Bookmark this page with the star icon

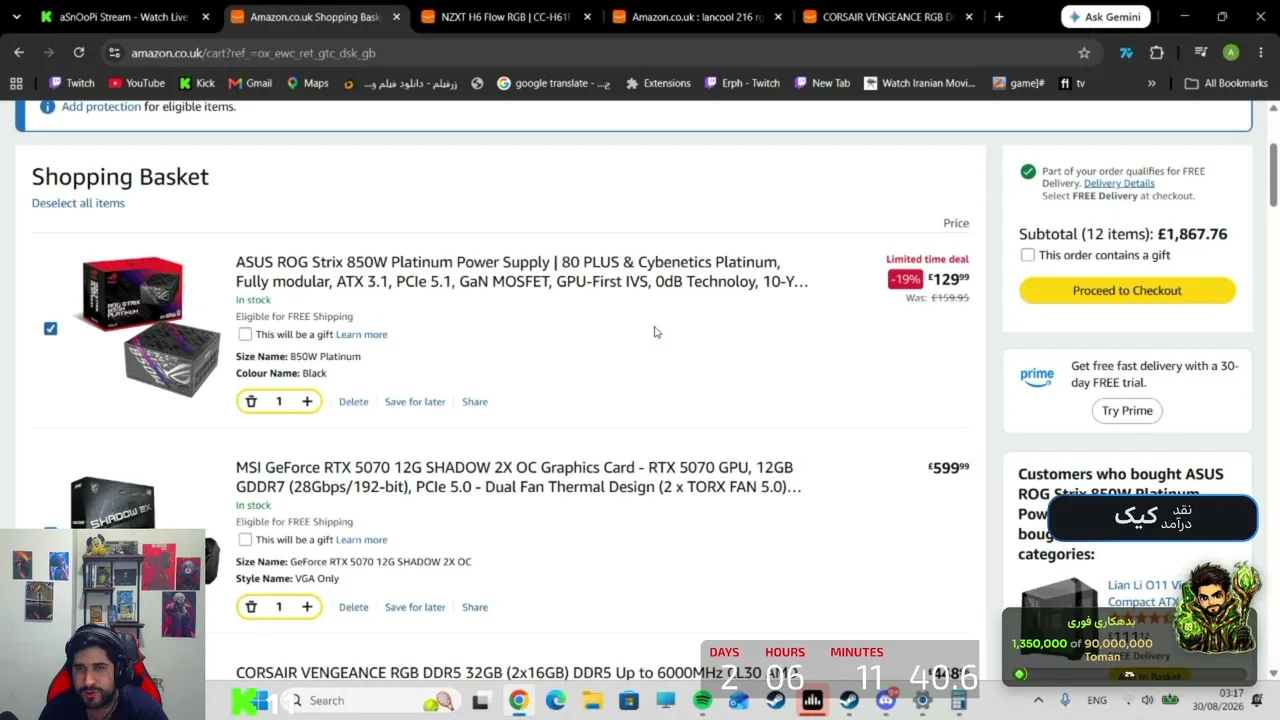click(x=1084, y=53)
